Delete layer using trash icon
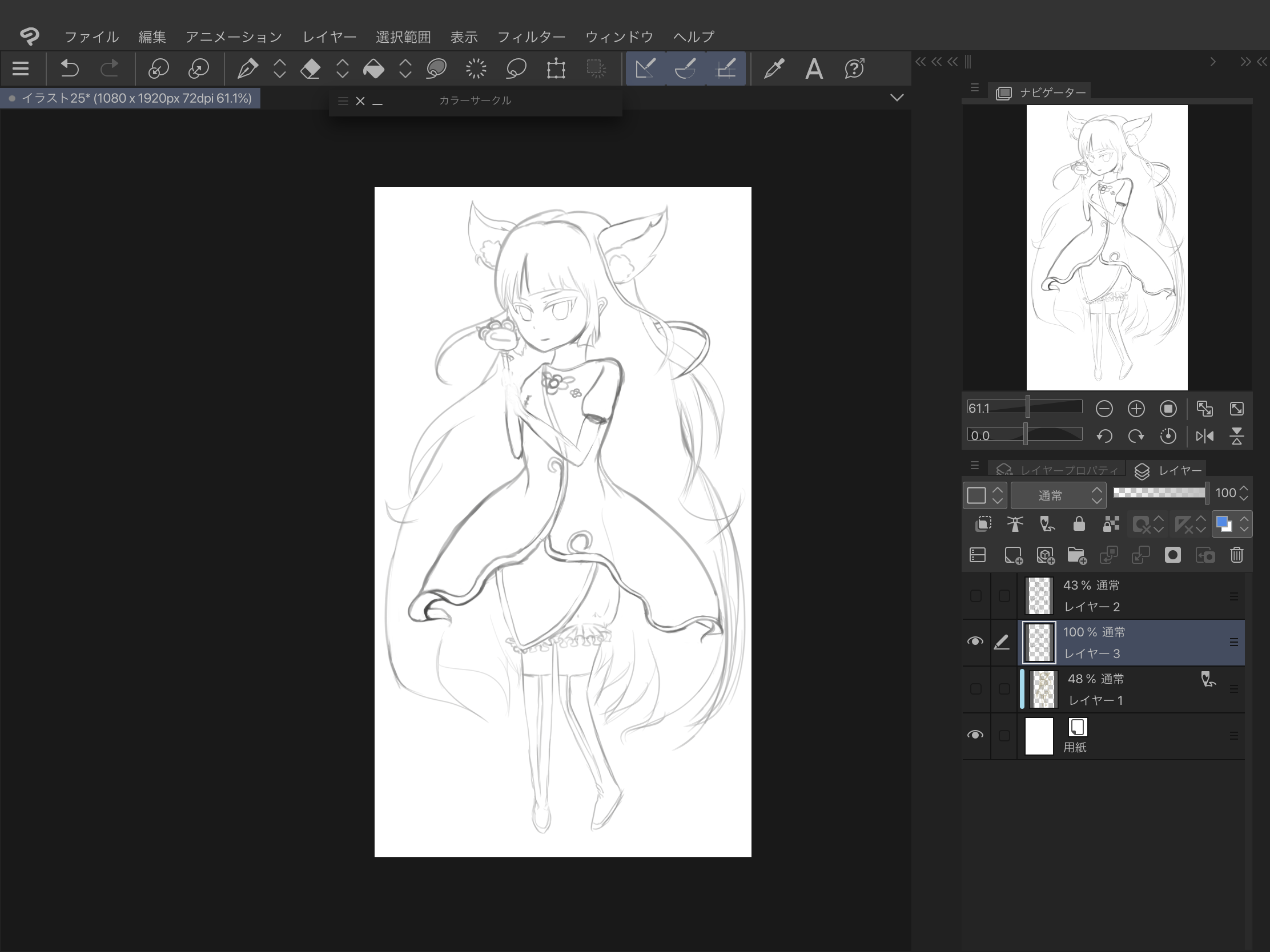The image size is (1270, 952). (x=1236, y=555)
